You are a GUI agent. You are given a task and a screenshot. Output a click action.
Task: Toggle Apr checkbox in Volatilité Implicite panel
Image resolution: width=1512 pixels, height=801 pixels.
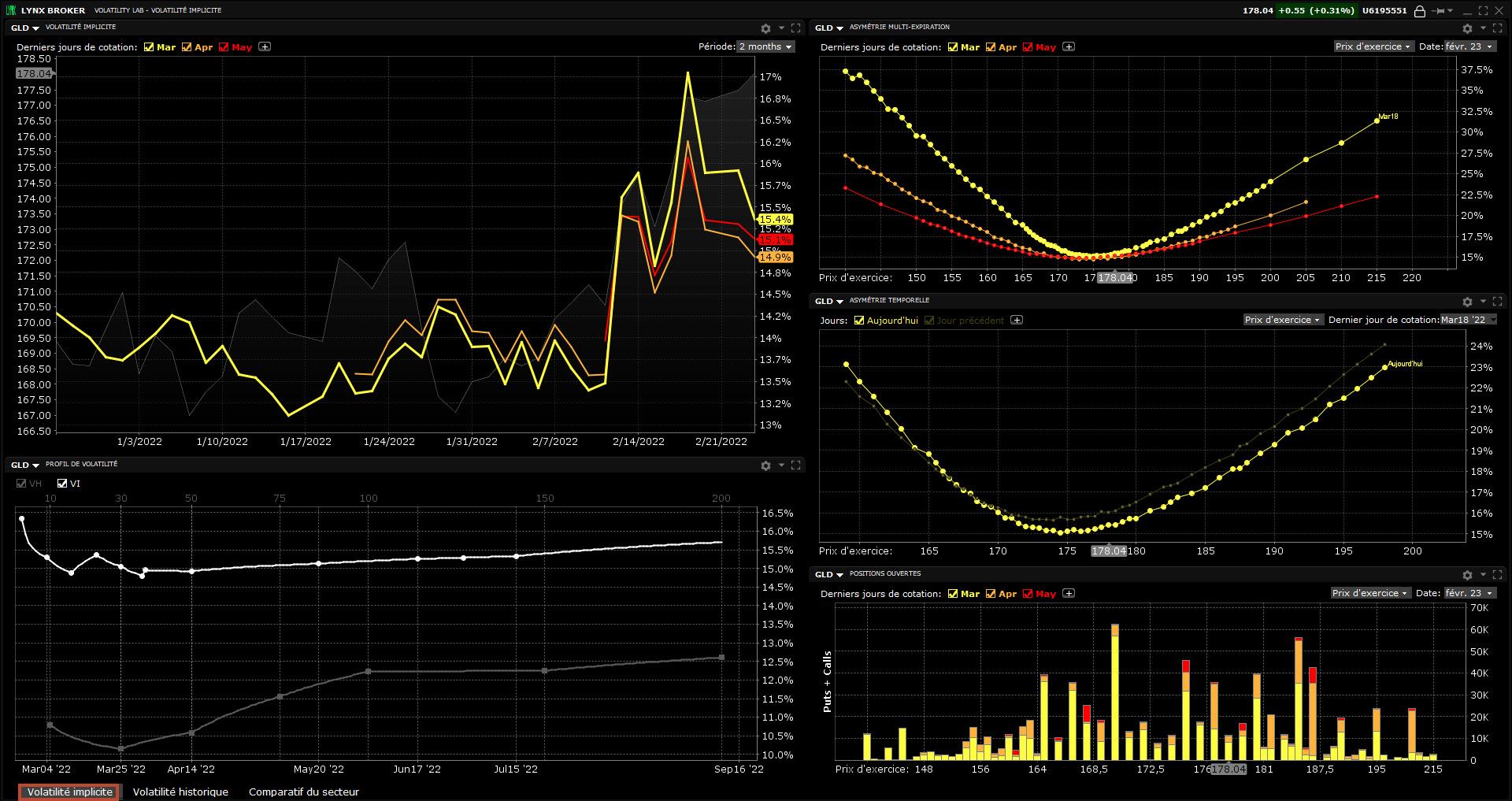(x=187, y=46)
